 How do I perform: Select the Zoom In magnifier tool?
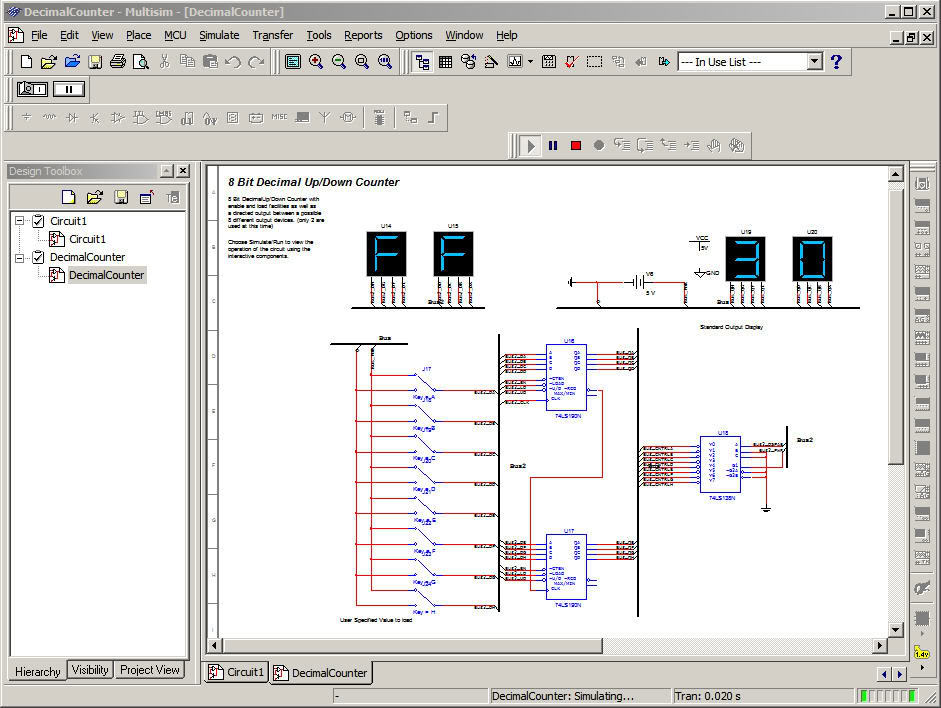(316, 61)
